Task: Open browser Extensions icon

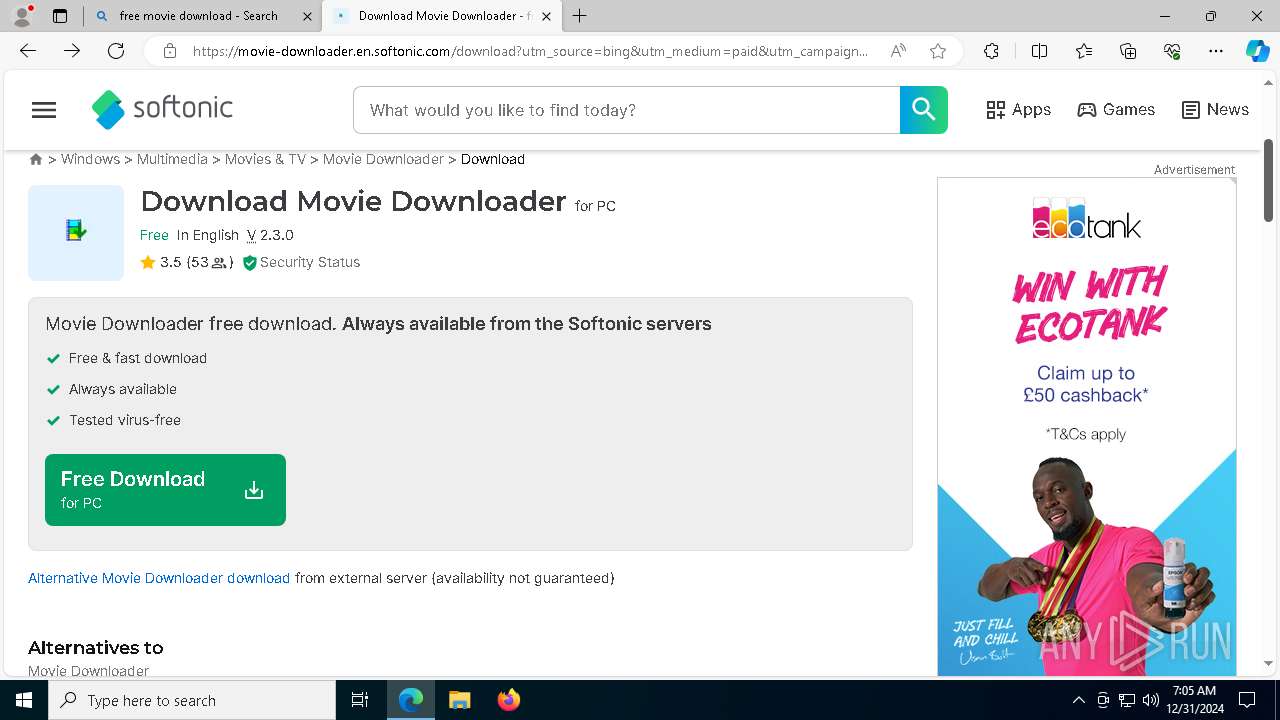Action: click(x=991, y=51)
